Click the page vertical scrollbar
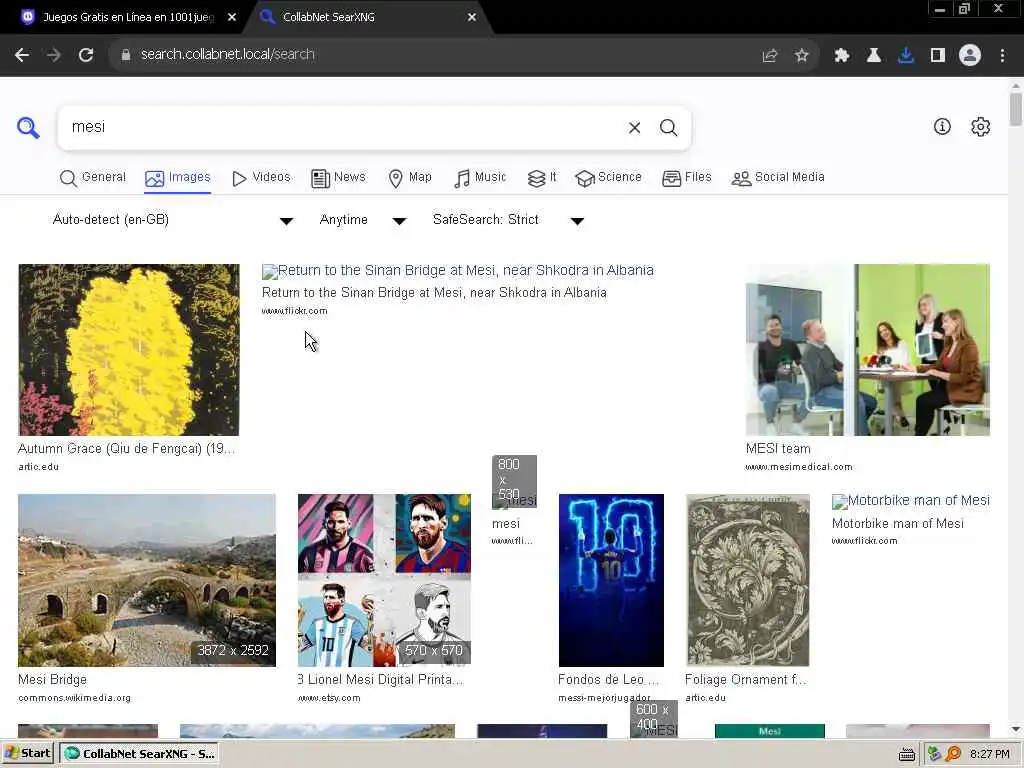 tap(1016, 110)
